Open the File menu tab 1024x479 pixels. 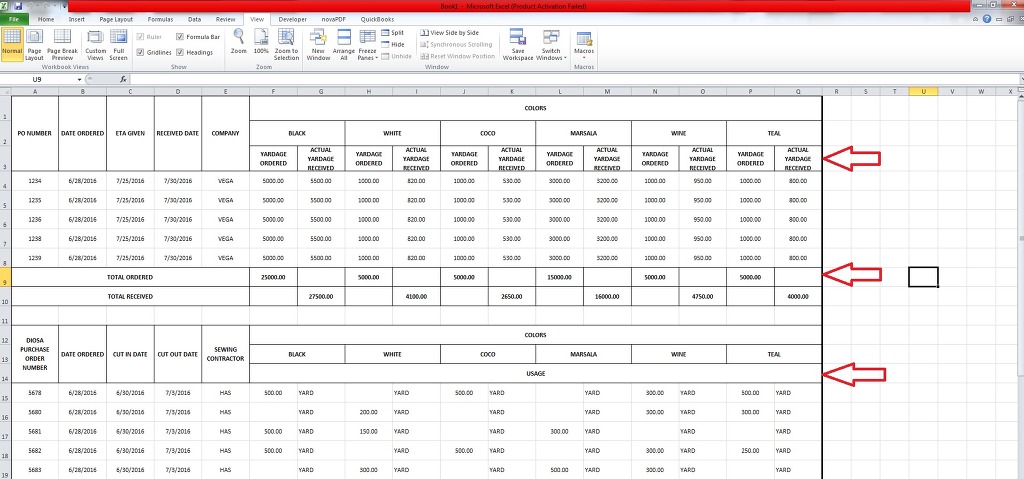[15, 19]
